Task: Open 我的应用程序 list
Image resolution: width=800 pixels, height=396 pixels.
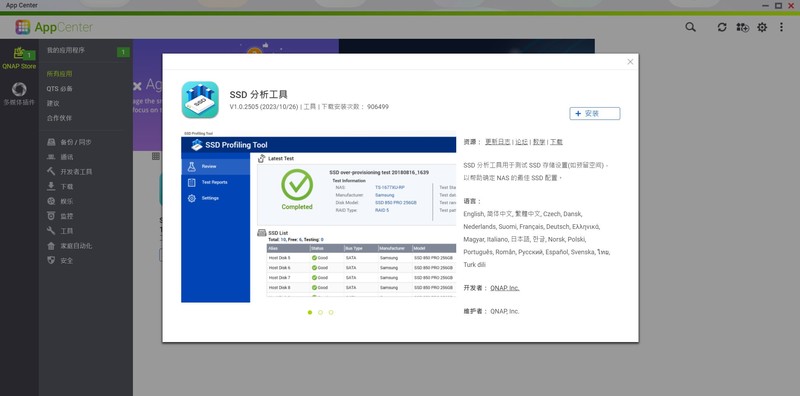Action: [x=66, y=51]
